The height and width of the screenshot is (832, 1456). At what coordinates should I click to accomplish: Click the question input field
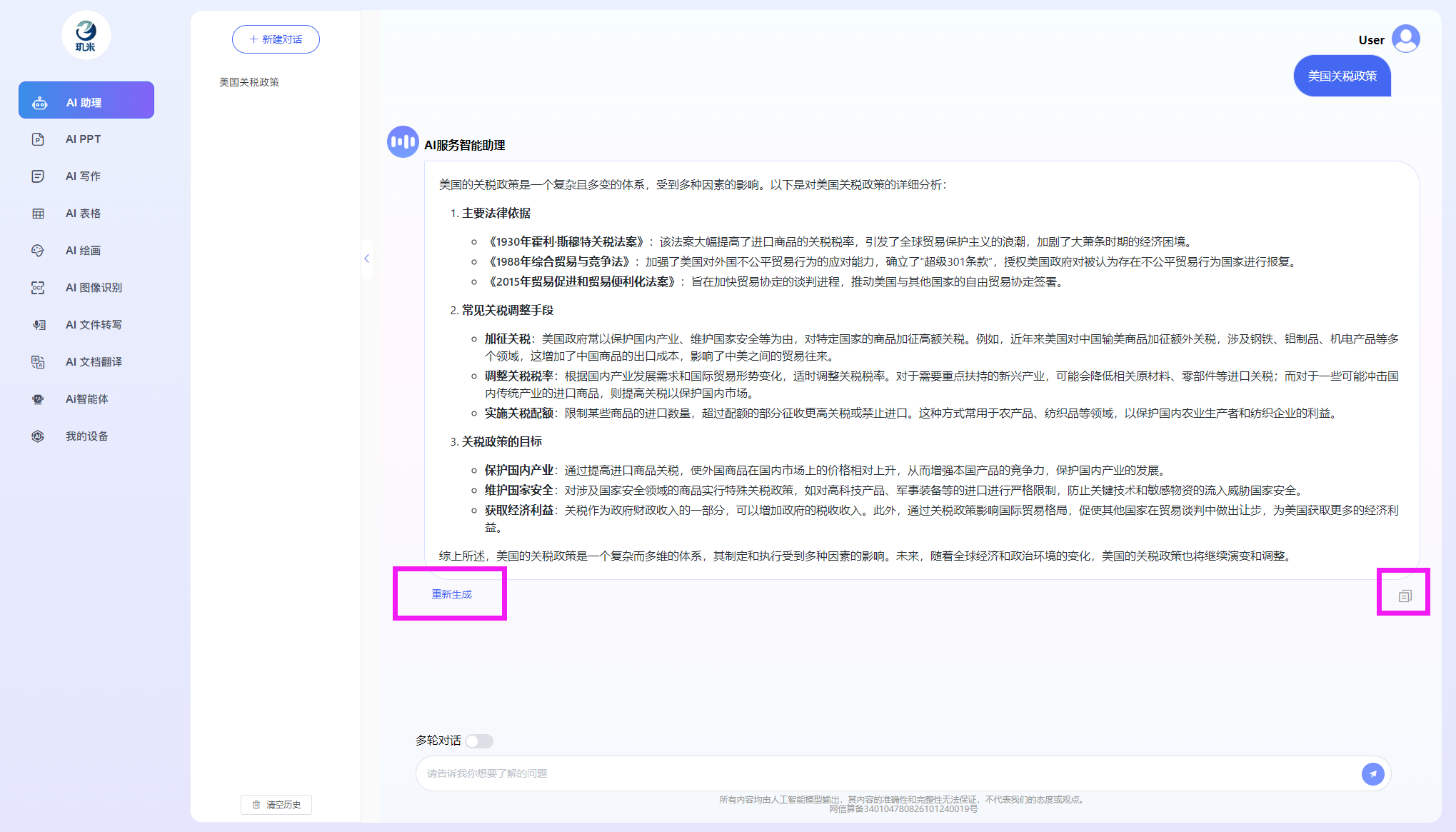(x=885, y=773)
